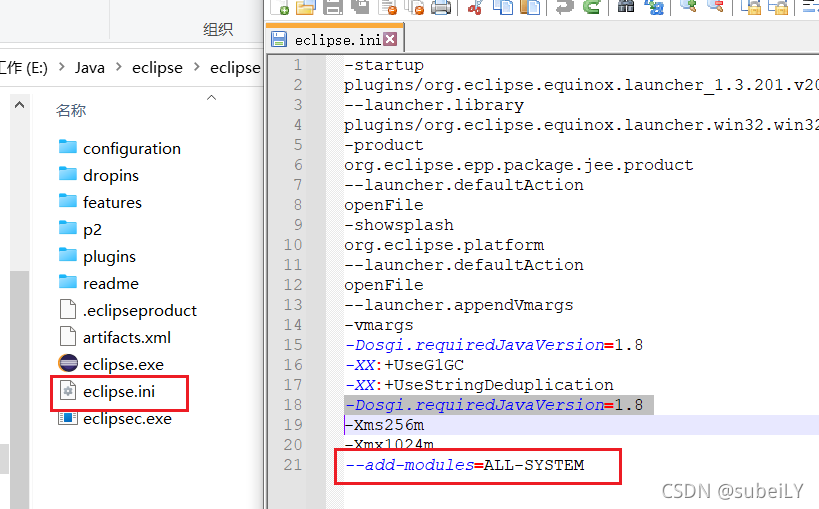Click the Copy toolbar icon
The image size is (819, 509).
click(x=502, y=7)
